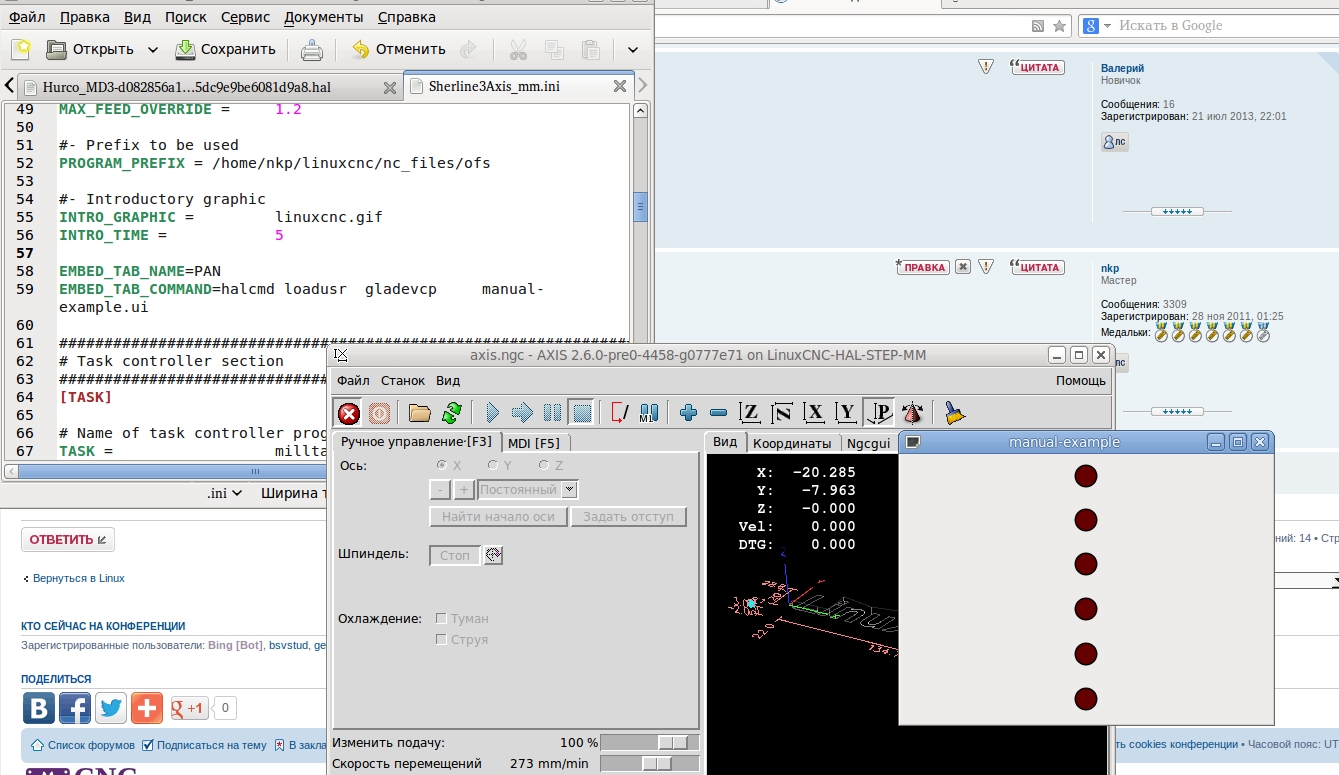Click the Изменить подачу feed override slider
Screen dimensions: 1339x775
[649, 743]
